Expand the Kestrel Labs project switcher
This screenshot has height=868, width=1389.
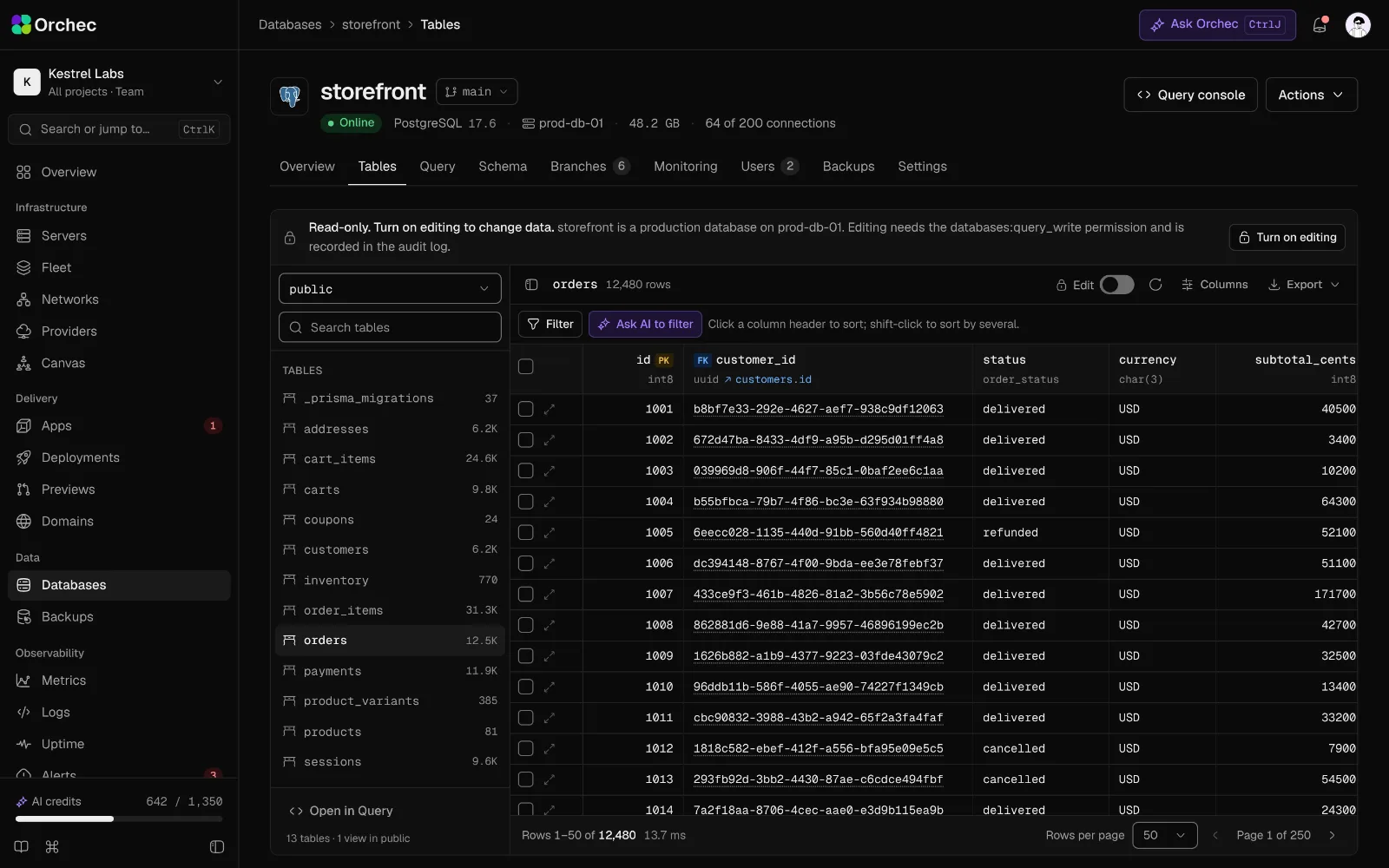[x=119, y=82]
